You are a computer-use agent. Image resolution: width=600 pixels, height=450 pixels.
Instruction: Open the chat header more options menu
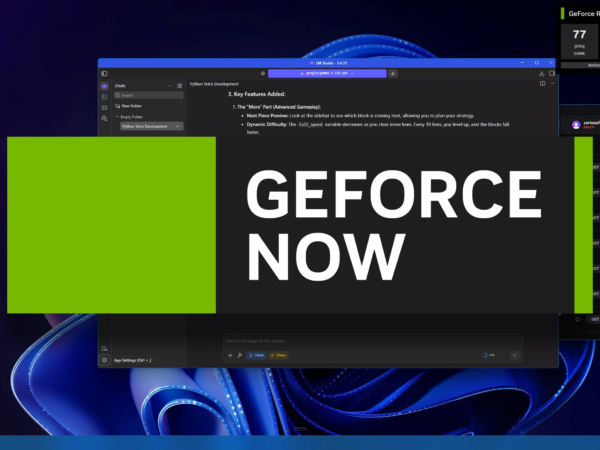[x=552, y=83]
